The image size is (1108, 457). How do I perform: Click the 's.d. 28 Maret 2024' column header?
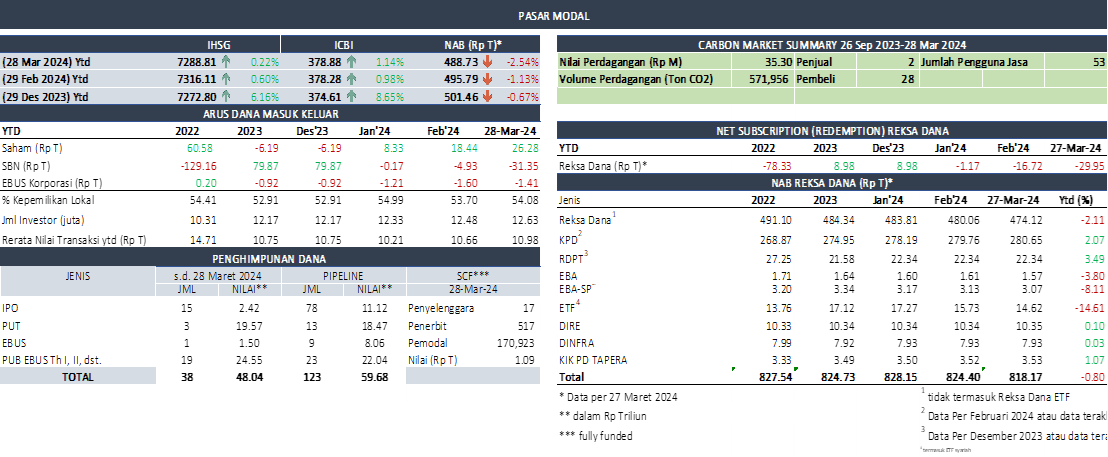click(218, 275)
